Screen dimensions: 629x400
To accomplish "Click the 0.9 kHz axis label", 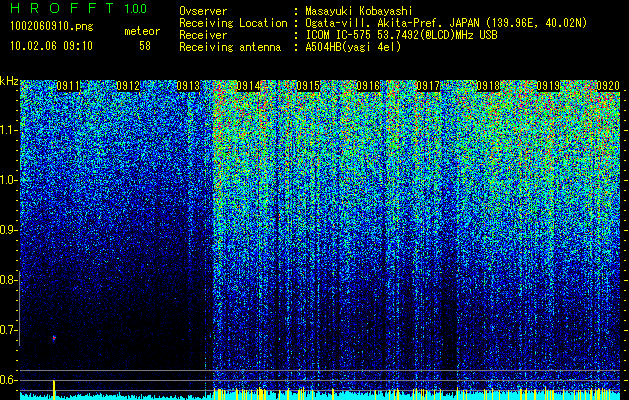I will (x=8, y=230).
